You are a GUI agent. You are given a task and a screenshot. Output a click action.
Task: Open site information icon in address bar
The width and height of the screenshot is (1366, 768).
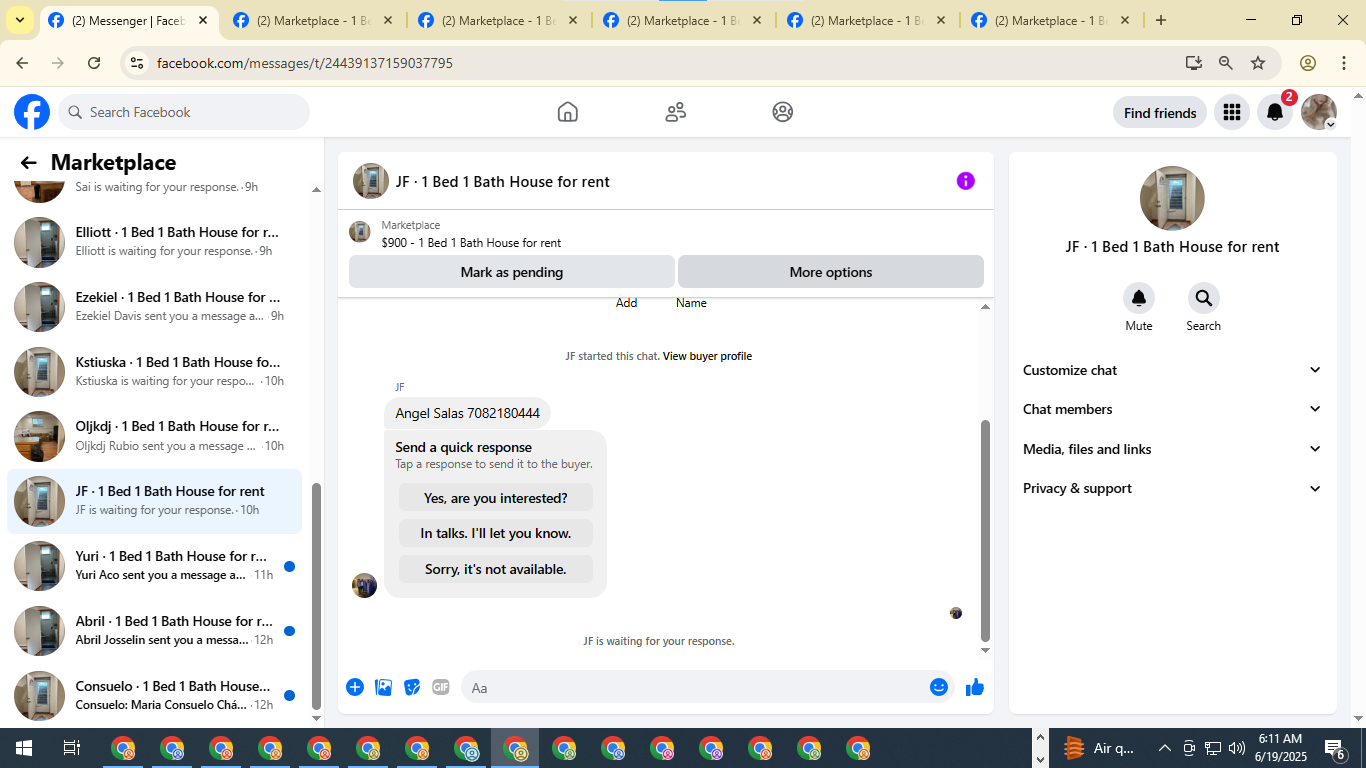(x=138, y=63)
